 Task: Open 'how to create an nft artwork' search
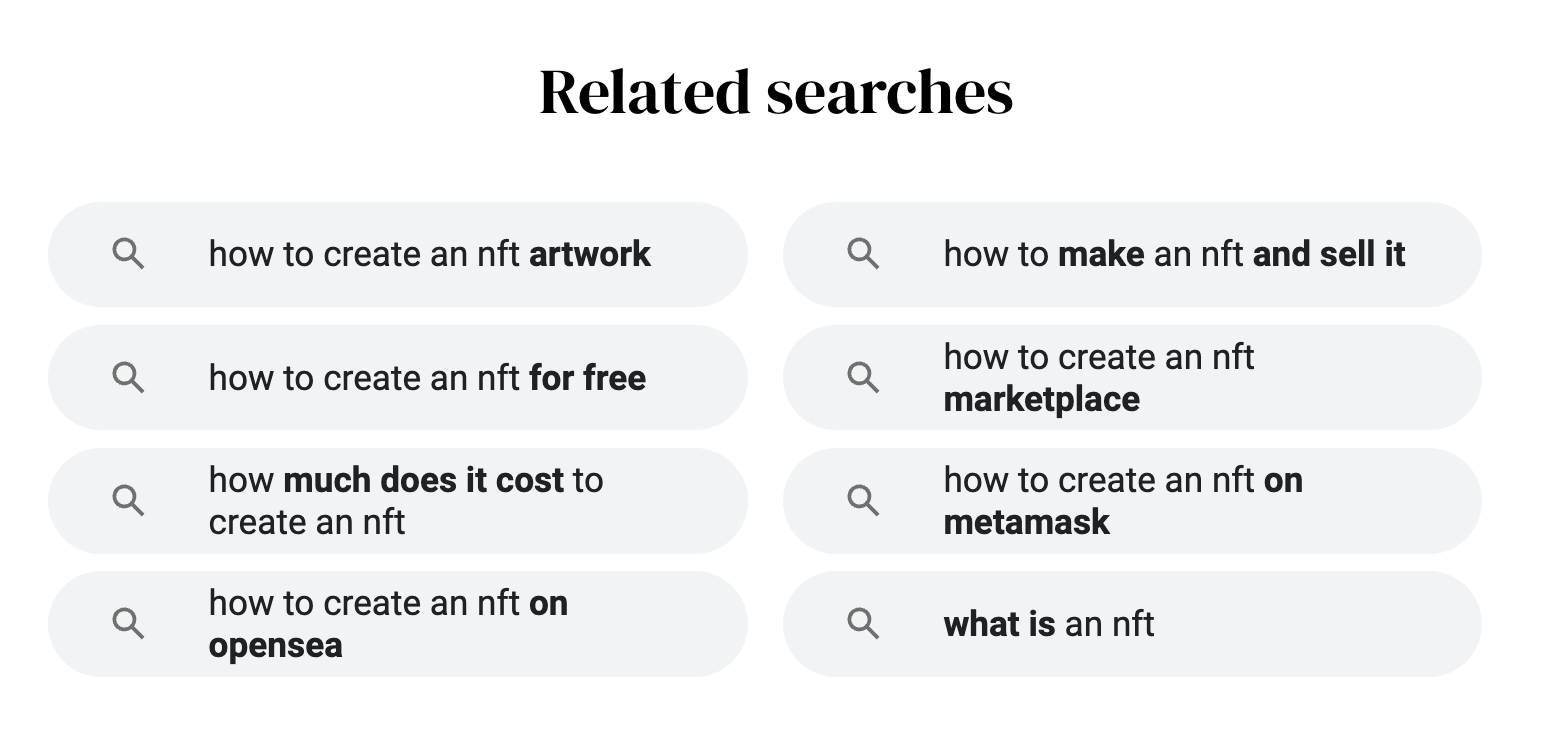[x=429, y=254]
